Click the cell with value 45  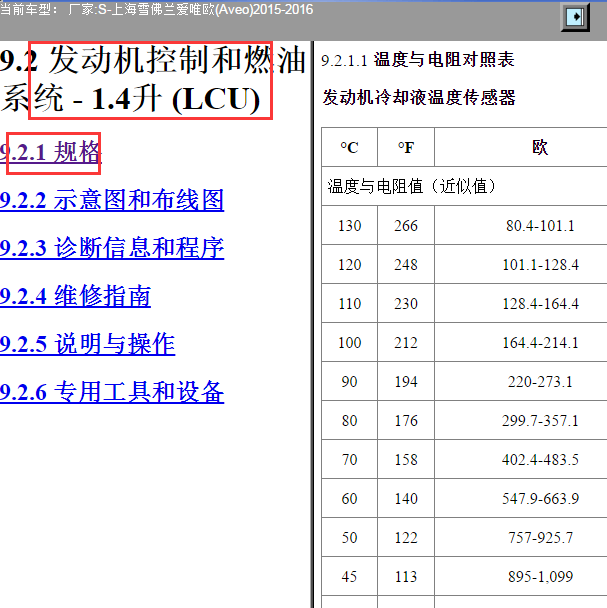coord(349,577)
